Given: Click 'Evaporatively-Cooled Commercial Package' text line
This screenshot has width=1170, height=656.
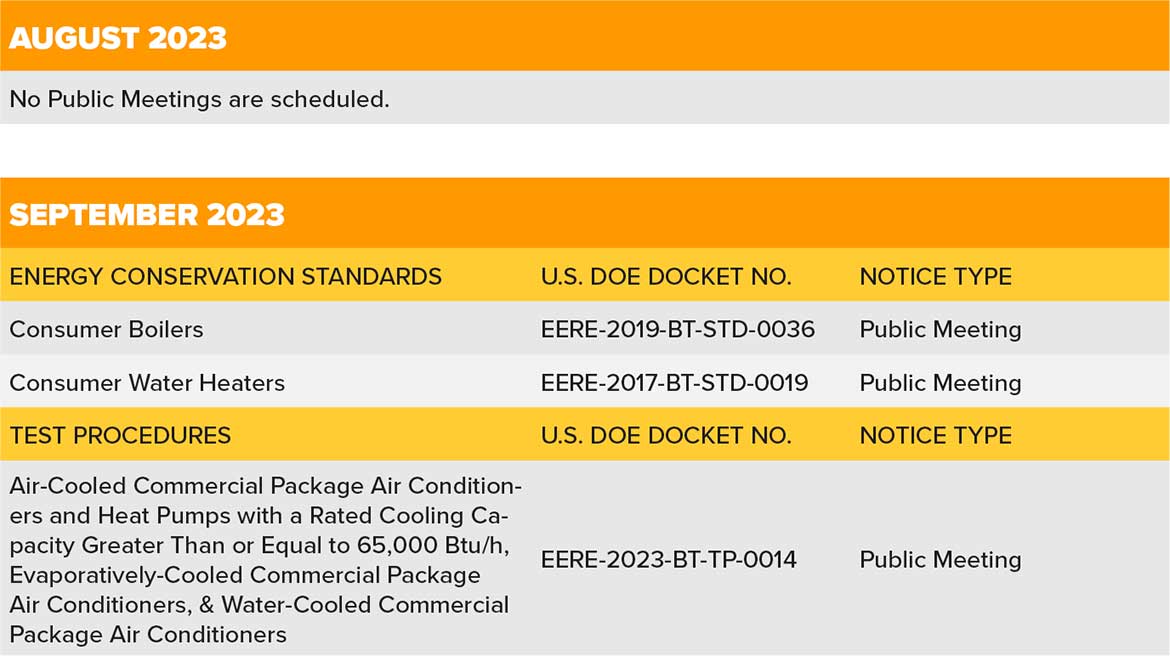Looking at the screenshot, I should pos(245,575).
